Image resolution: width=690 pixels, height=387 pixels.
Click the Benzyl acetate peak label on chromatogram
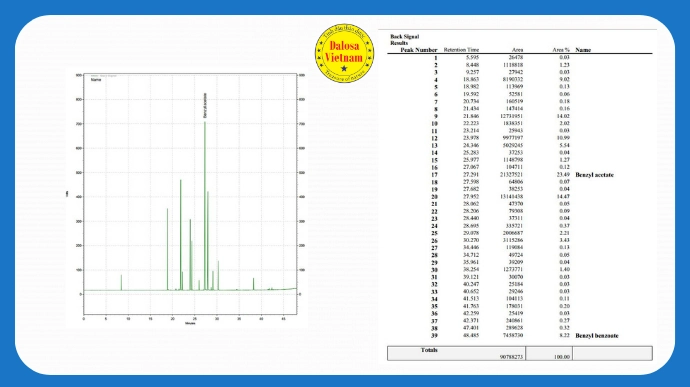(205, 106)
